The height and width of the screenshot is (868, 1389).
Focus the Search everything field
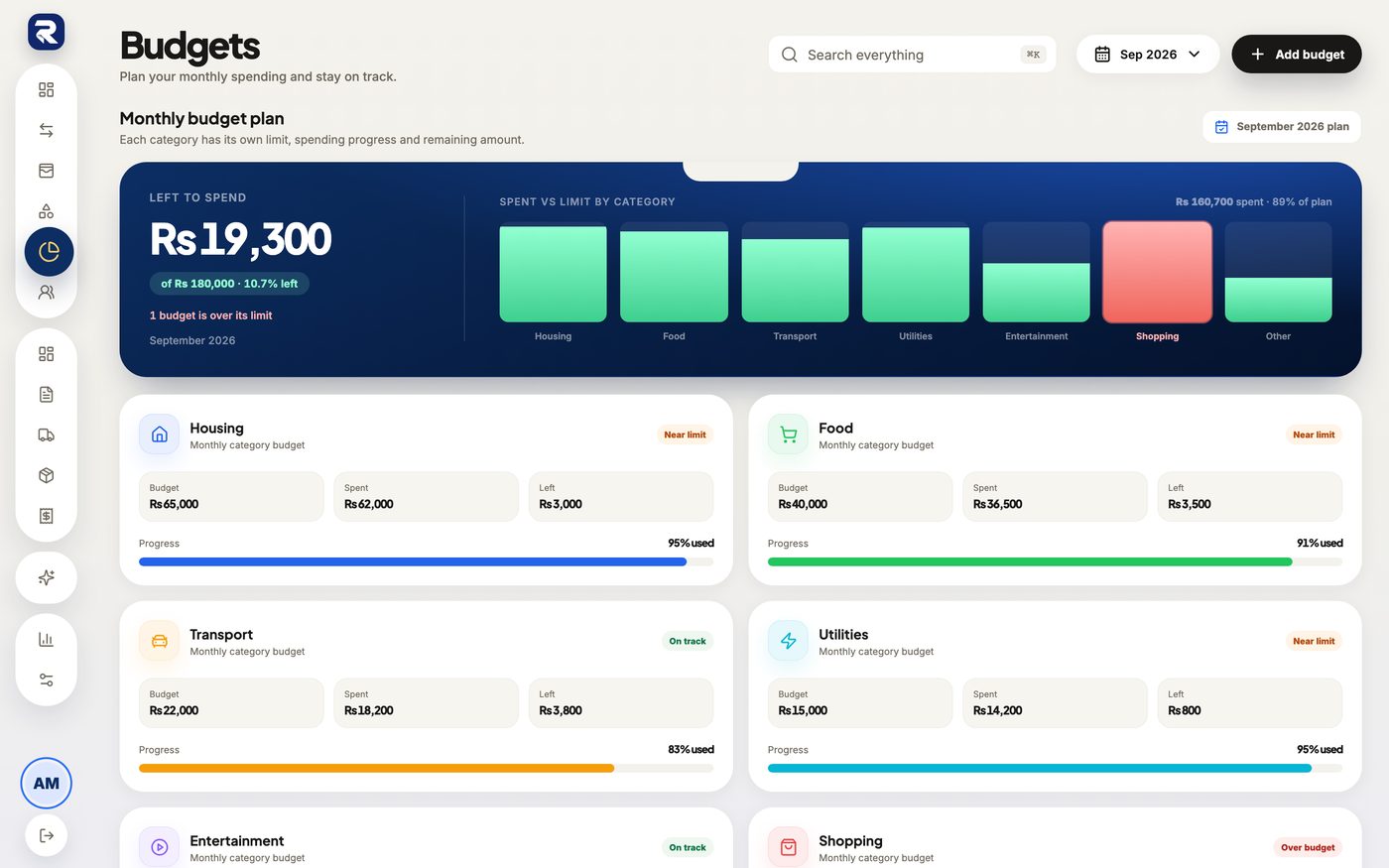pos(912,55)
